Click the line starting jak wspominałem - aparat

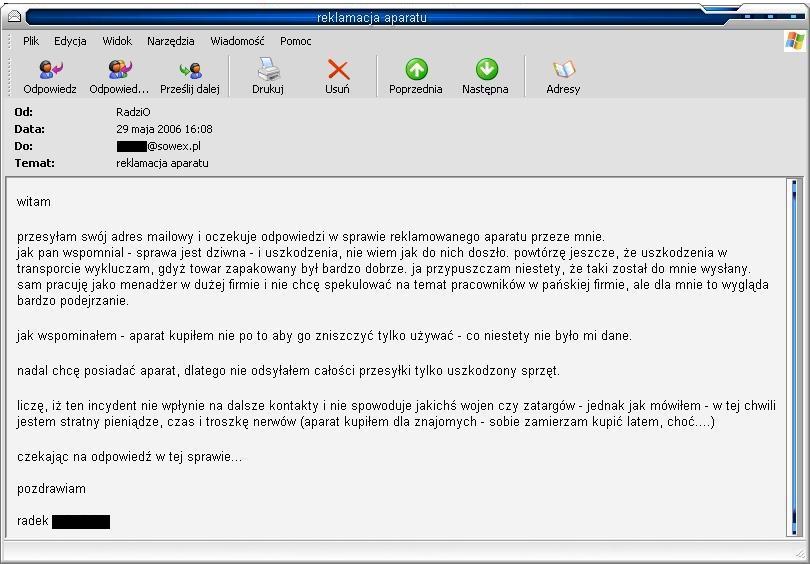(x=324, y=336)
